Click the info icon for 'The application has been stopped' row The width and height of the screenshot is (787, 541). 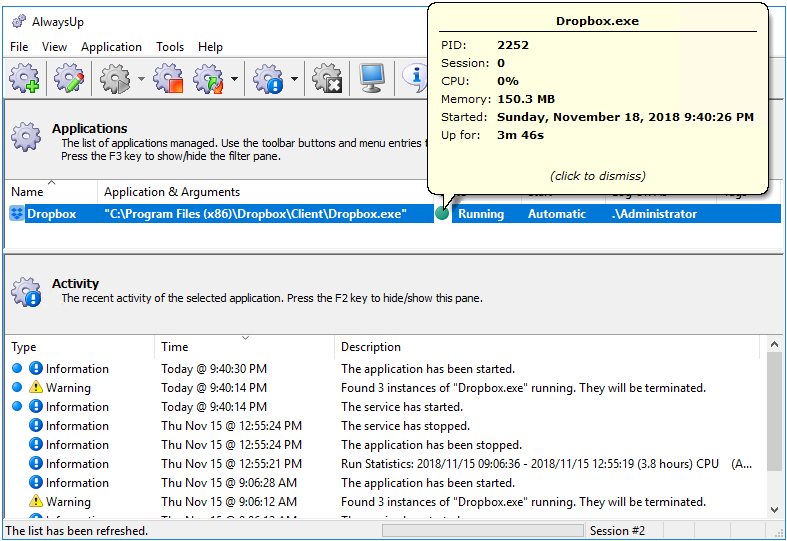coord(36,444)
